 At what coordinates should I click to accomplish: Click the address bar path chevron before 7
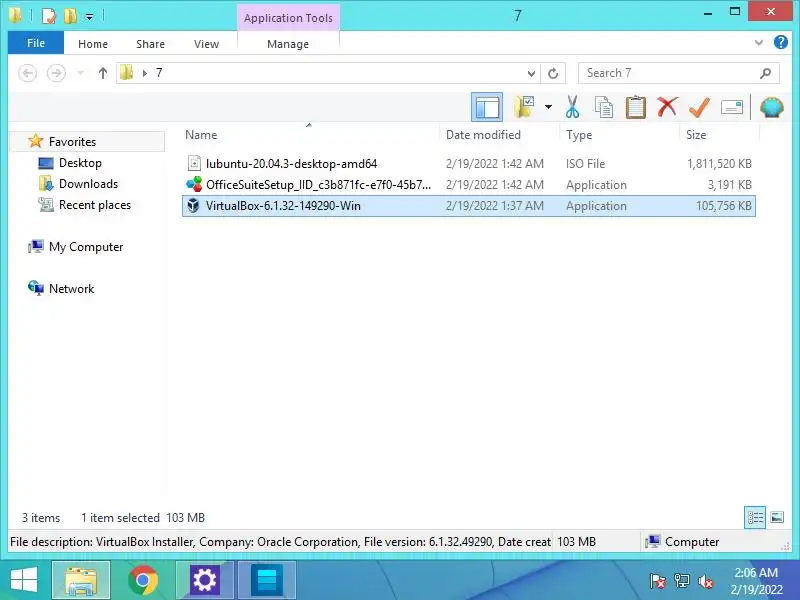pyautogui.click(x=145, y=73)
